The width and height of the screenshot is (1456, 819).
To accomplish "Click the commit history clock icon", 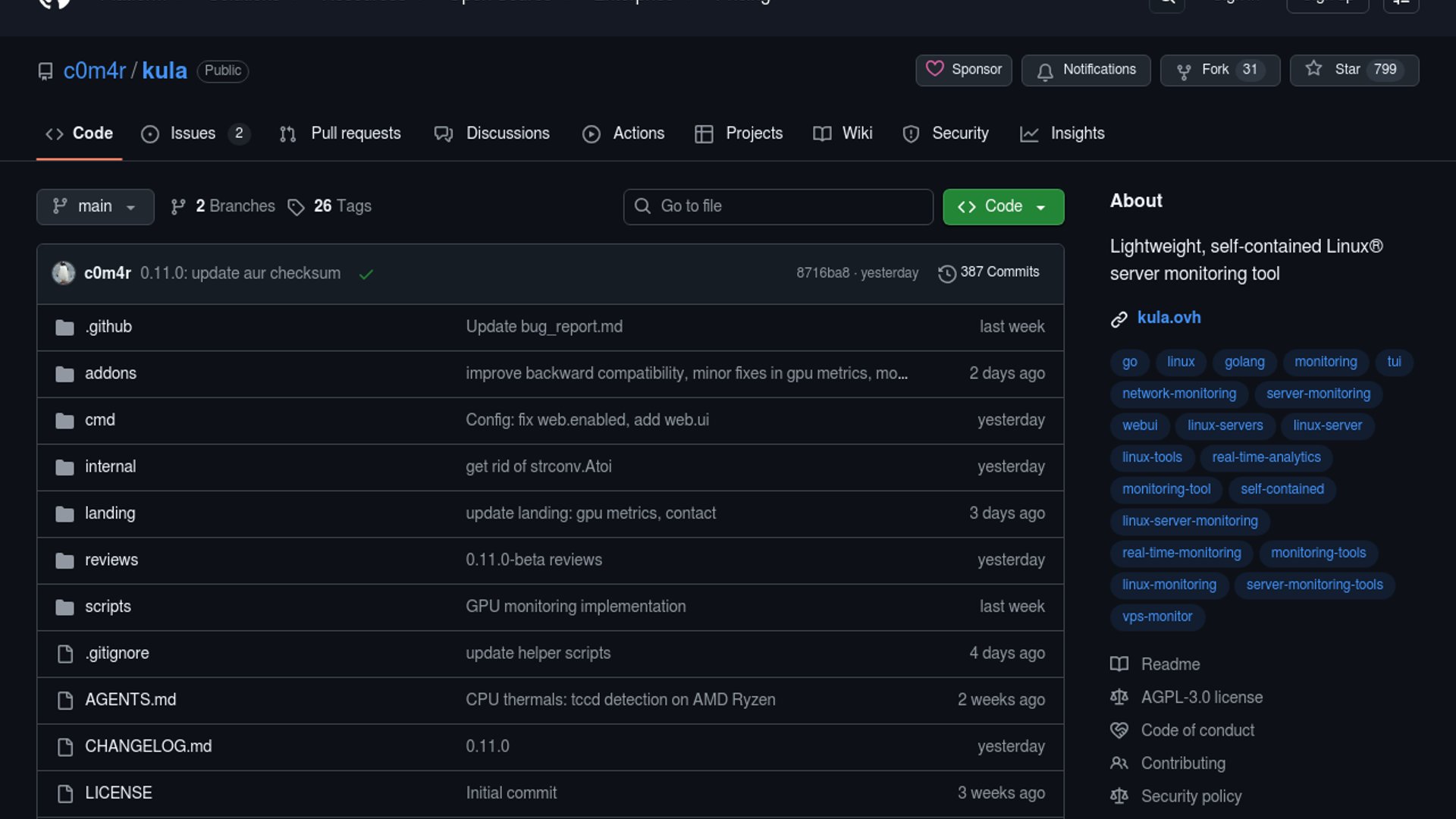I will pos(946,273).
